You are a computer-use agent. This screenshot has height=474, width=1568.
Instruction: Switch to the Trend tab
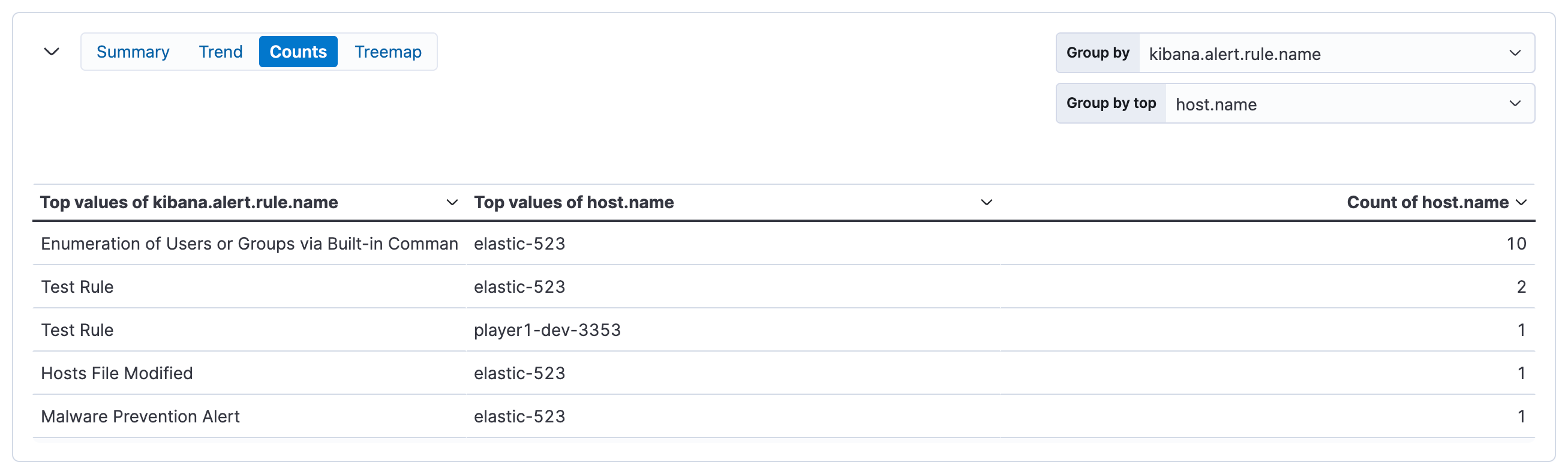point(220,52)
